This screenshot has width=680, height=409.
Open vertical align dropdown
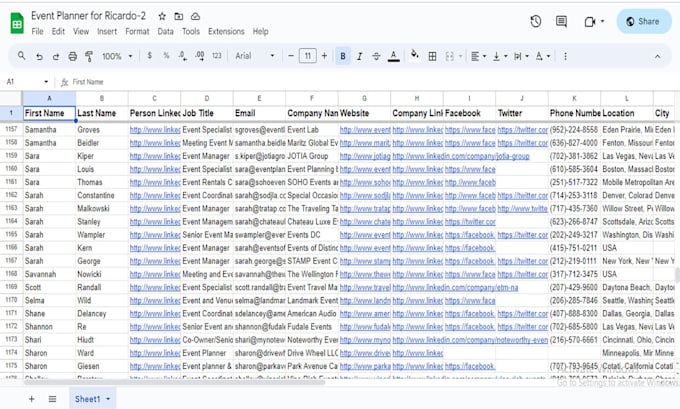tap(500, 56)
